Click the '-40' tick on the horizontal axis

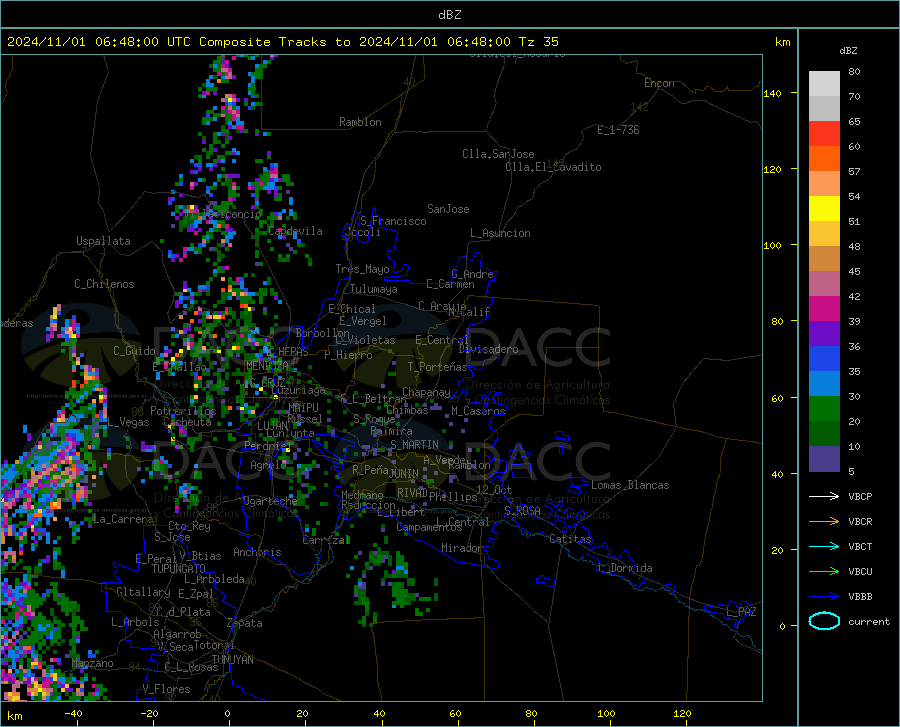click(73, 713)
